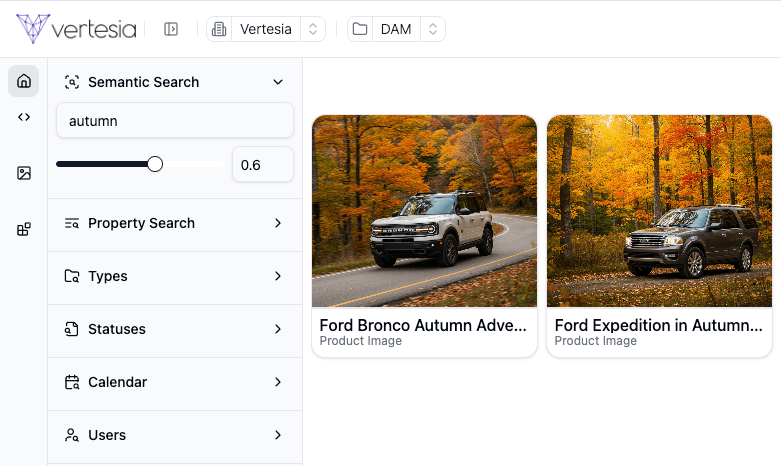Click the Ford Expedition in Autumn... title
This screenshot has height=466, width=781.
coord(658,325)
